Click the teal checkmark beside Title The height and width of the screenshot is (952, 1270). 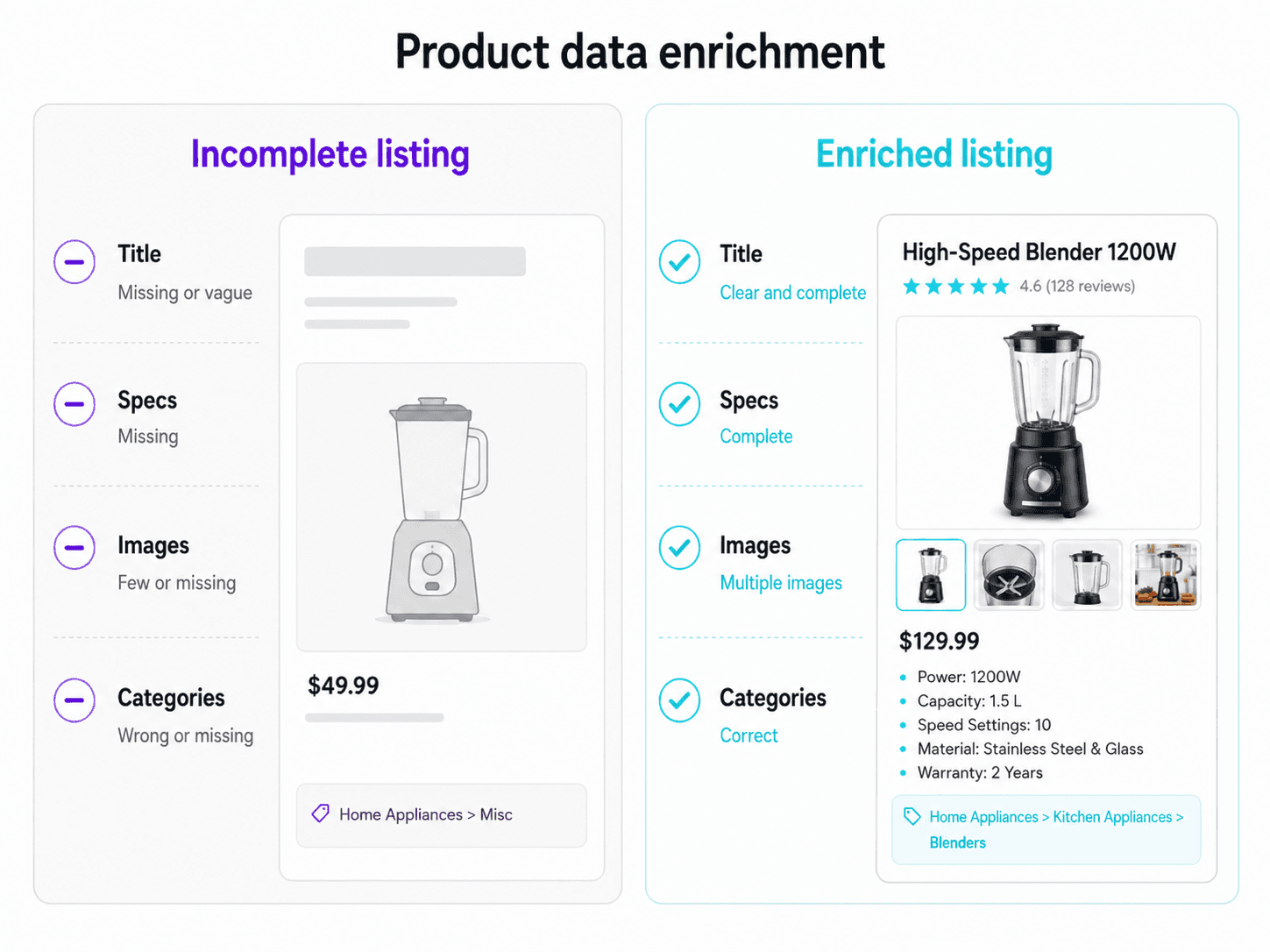(x=680, y=261)
